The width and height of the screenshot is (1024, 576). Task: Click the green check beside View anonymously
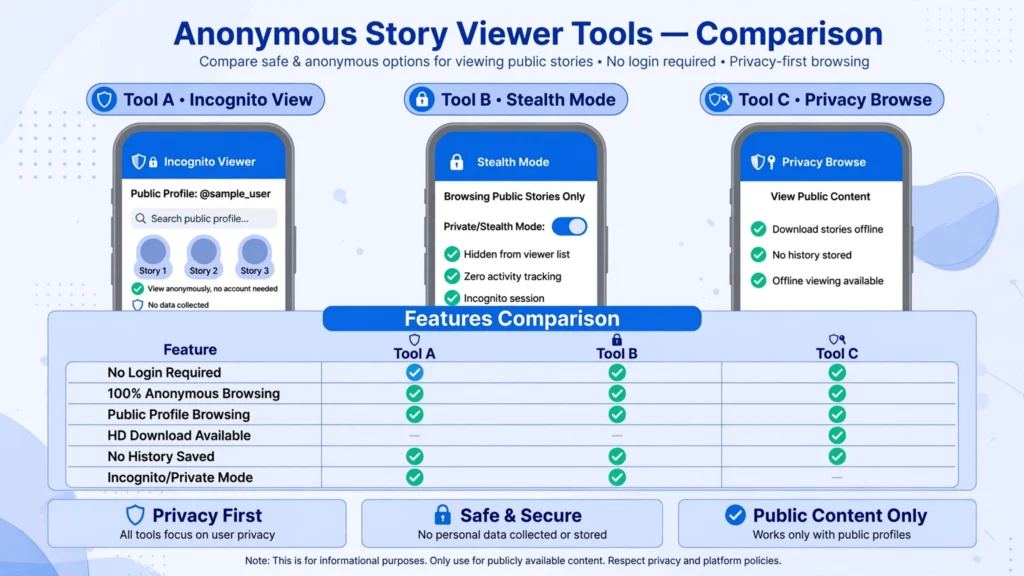click(x=137, y=288)
